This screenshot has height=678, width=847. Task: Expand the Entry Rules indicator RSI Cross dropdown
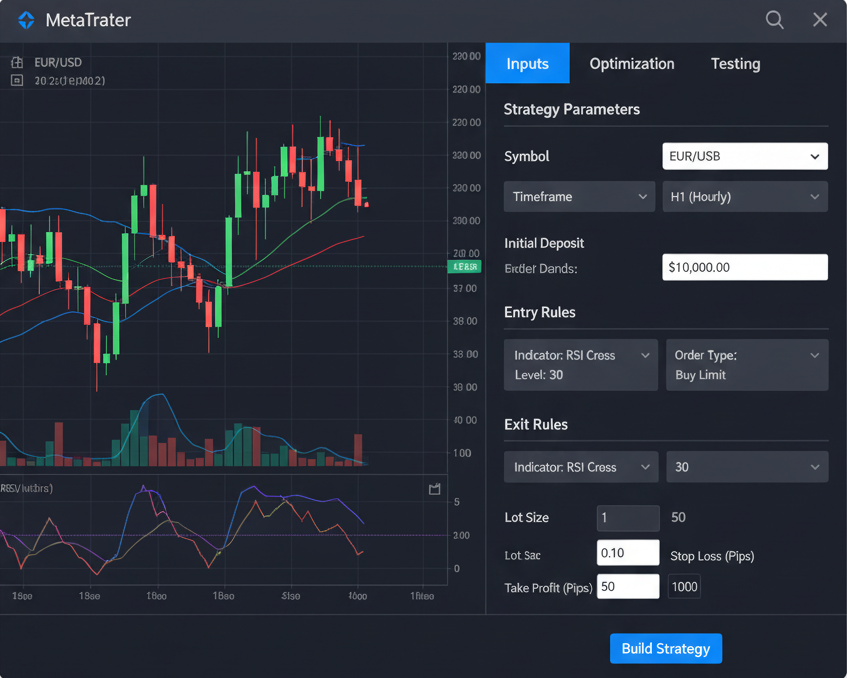(580, 365)
